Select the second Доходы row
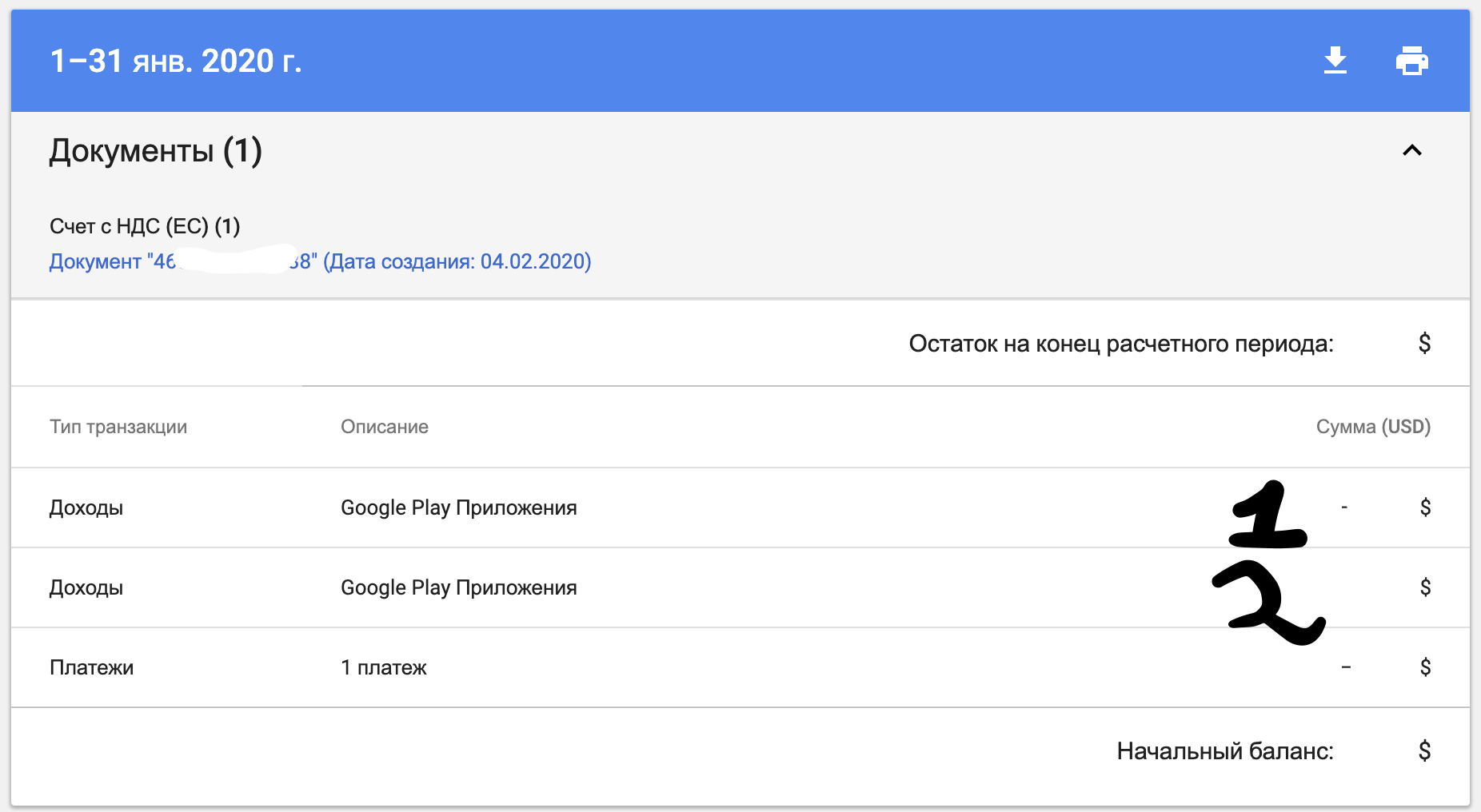 point(86,588)
